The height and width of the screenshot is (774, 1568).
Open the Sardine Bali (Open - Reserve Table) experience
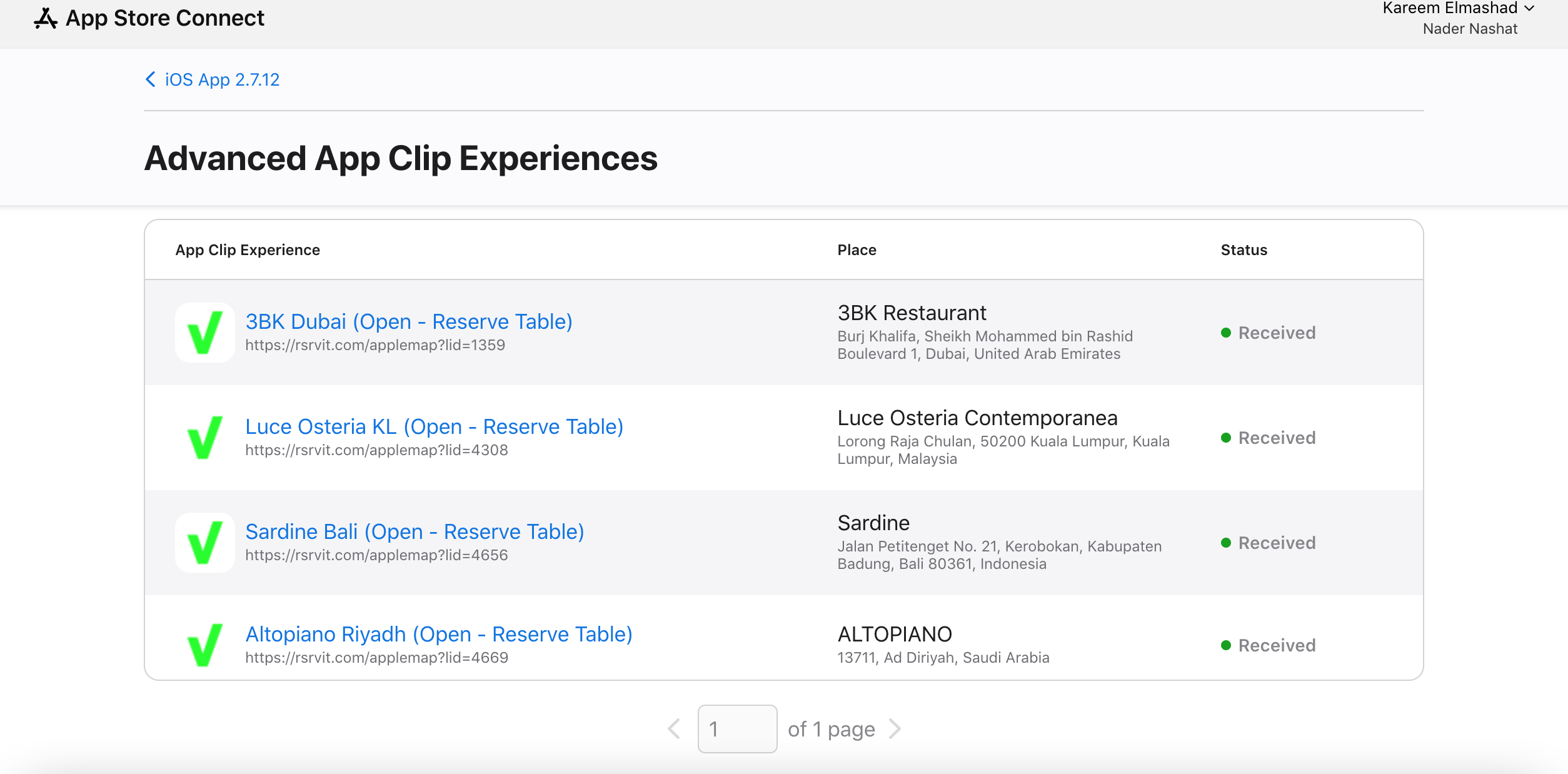[415, 531]
